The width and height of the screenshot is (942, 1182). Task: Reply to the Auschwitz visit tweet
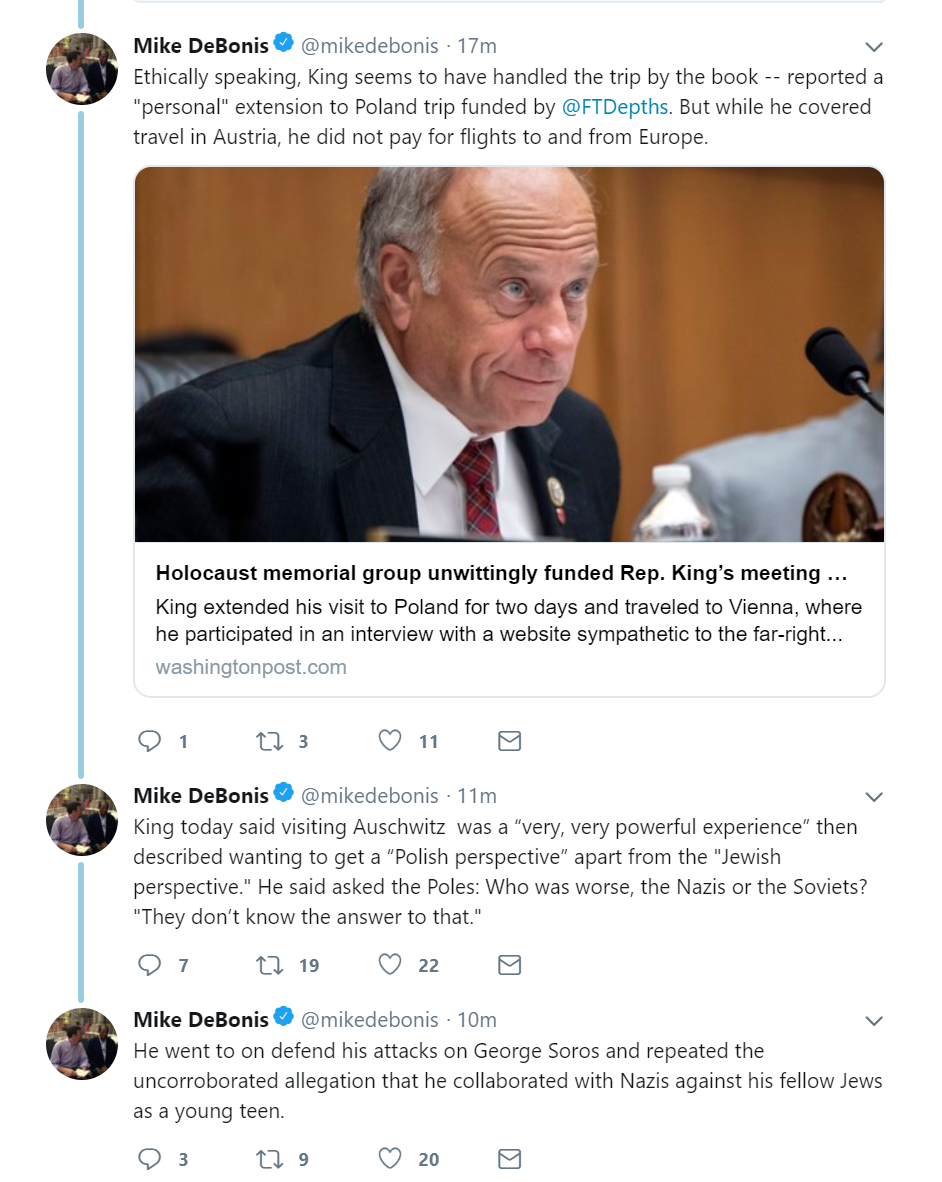pyautogui.click(x=150, y=965)
